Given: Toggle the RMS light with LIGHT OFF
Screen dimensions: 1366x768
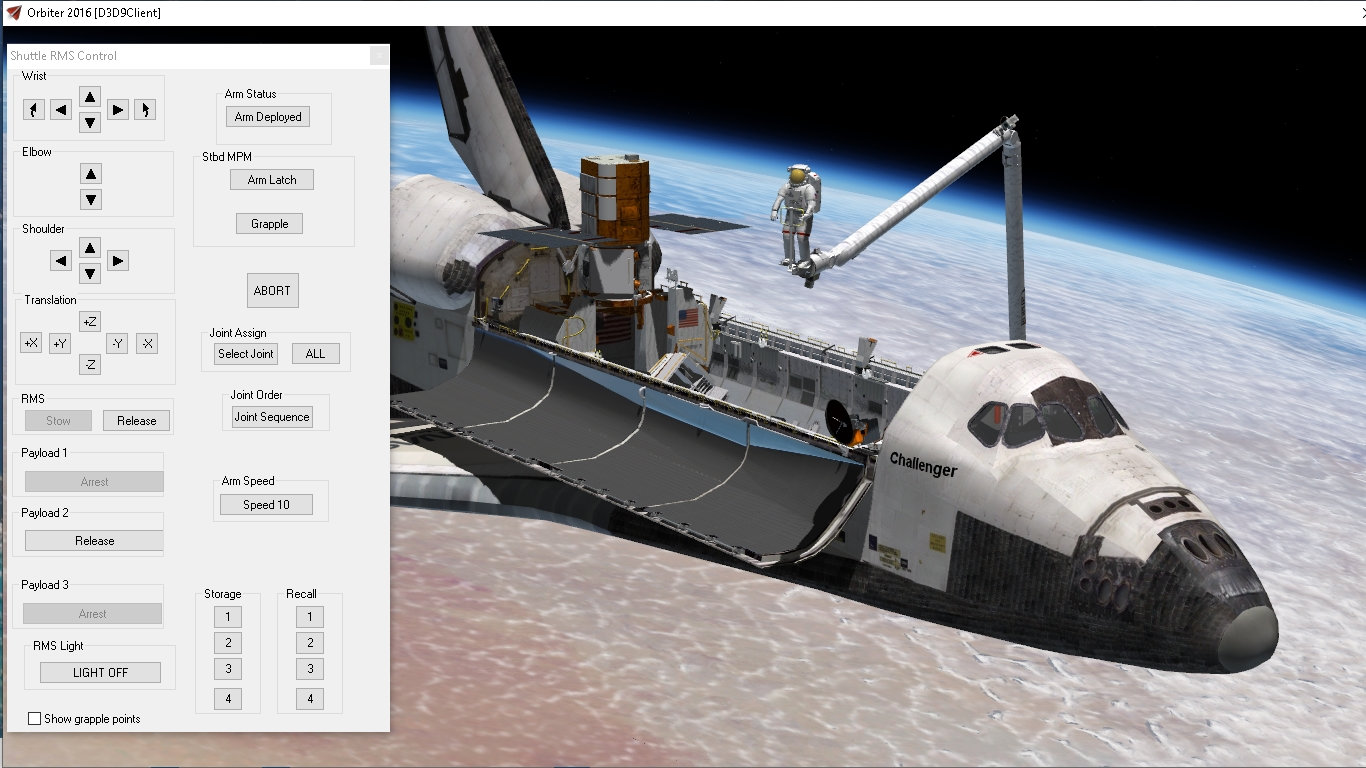Looking at the screenshot, I should pos(100,673).
